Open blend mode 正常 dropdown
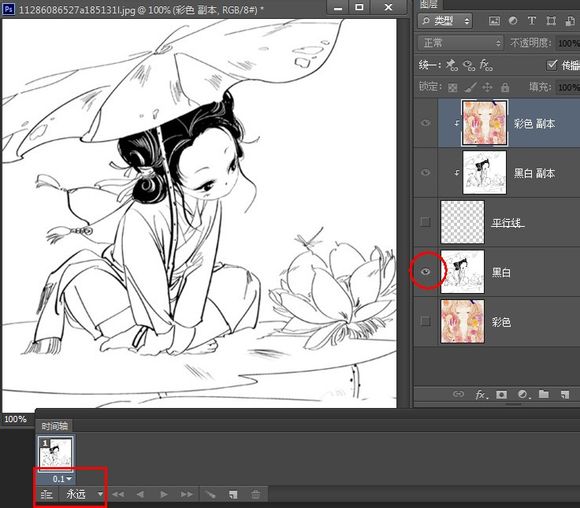This screenshot has height=508, width=580. point(461,43)
